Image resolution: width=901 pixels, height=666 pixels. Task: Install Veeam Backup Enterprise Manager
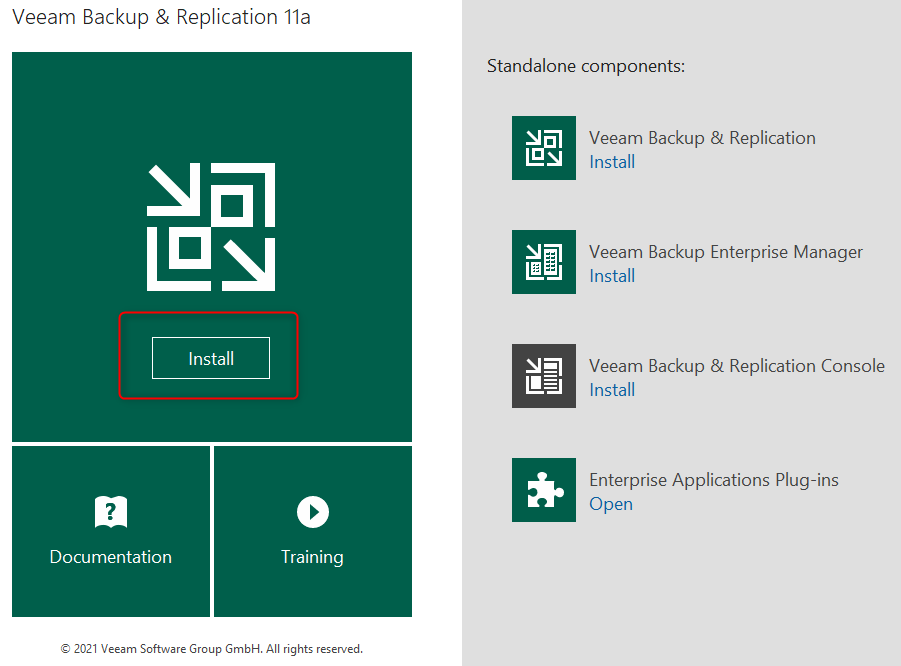pyautogui.click(x=612, y=276)
